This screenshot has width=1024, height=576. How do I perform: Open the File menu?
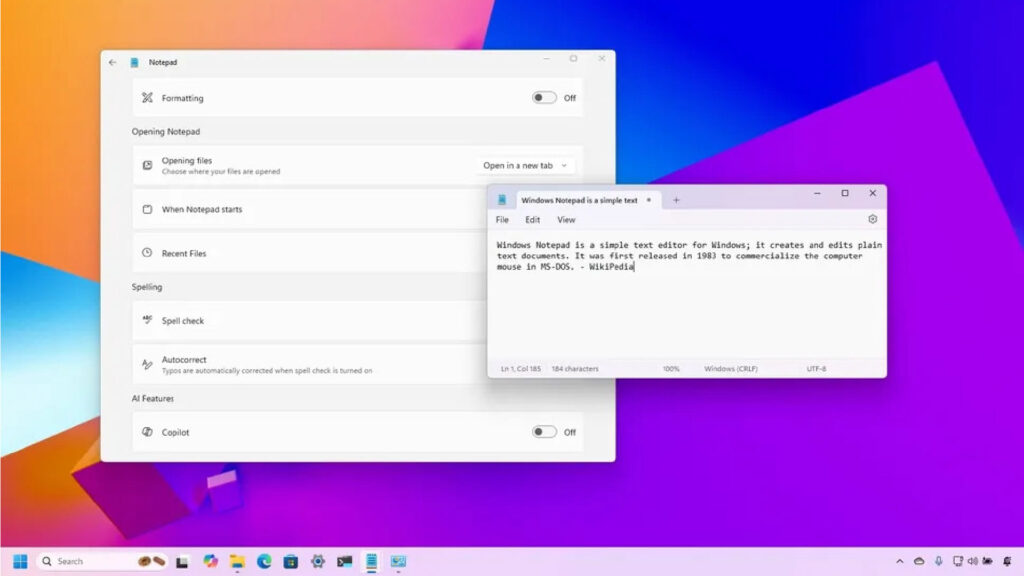502,220
